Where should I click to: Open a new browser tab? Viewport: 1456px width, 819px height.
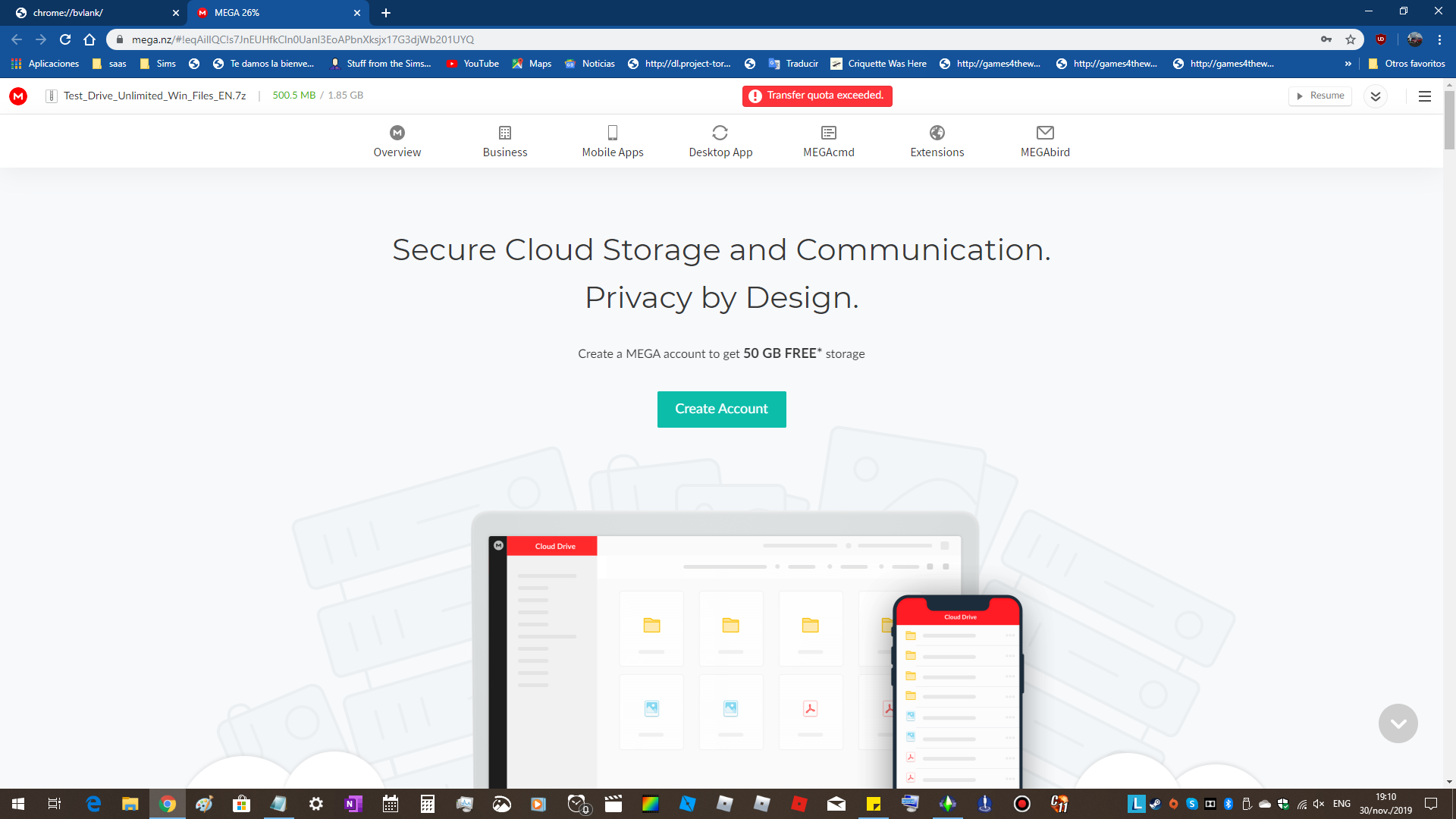pos(386,13)
